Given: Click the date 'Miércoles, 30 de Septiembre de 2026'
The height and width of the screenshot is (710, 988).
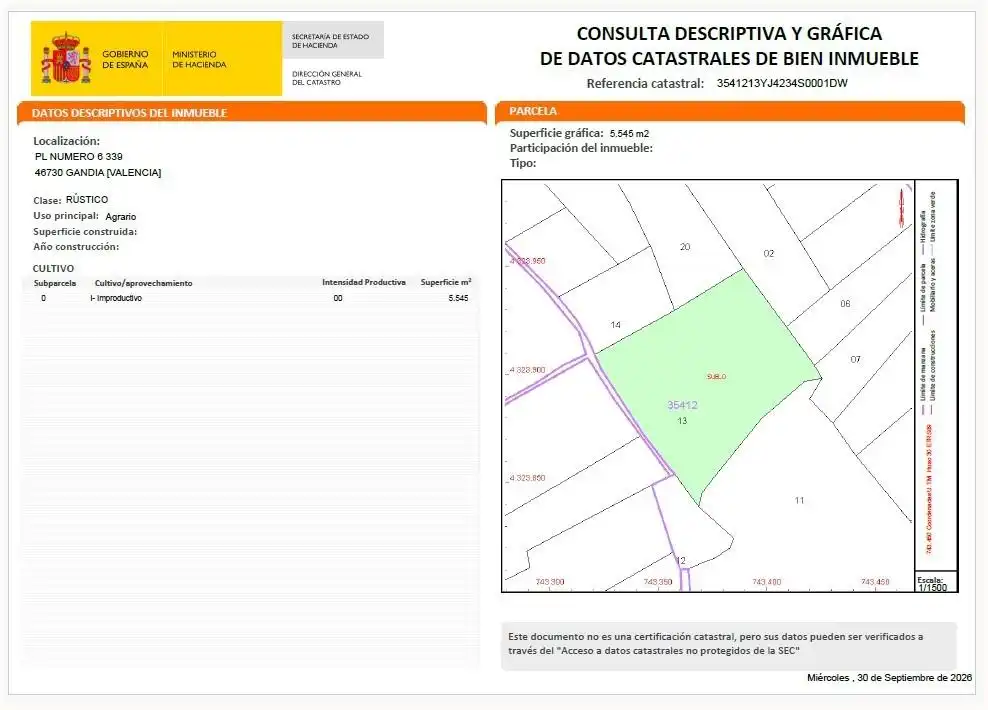Looking at the screenshot, I should click(889, 678).
